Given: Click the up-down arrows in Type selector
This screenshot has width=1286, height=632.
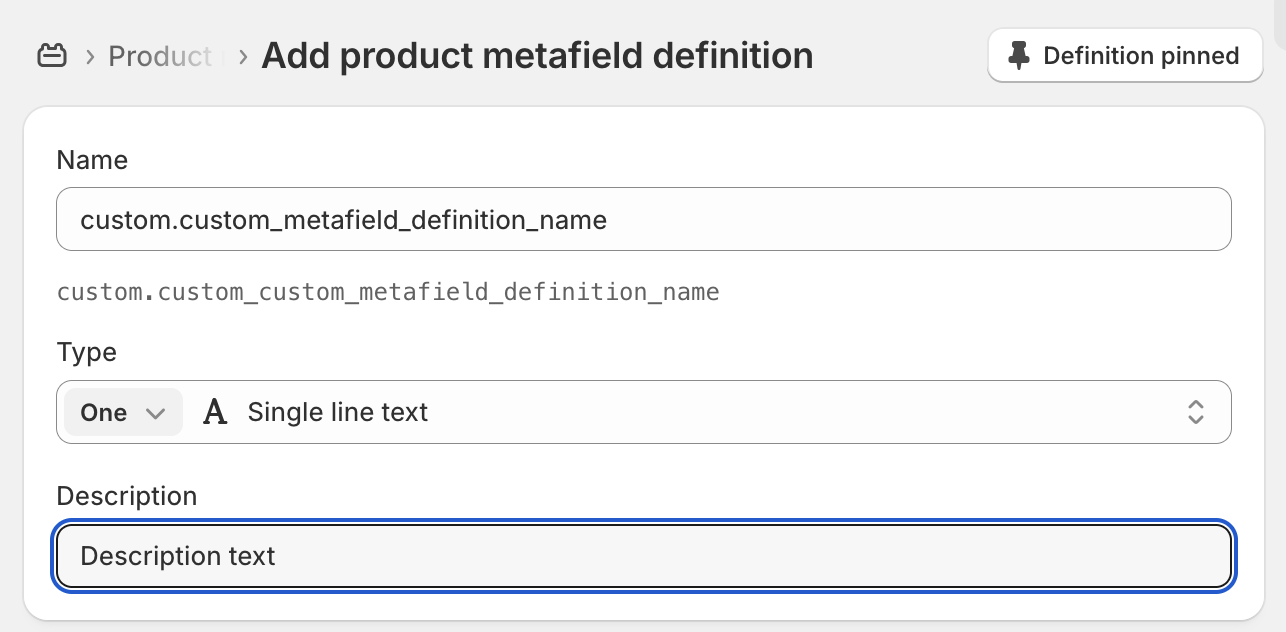Looking at the screenshot, I should pyautogui.click(x=1195, y=412).
